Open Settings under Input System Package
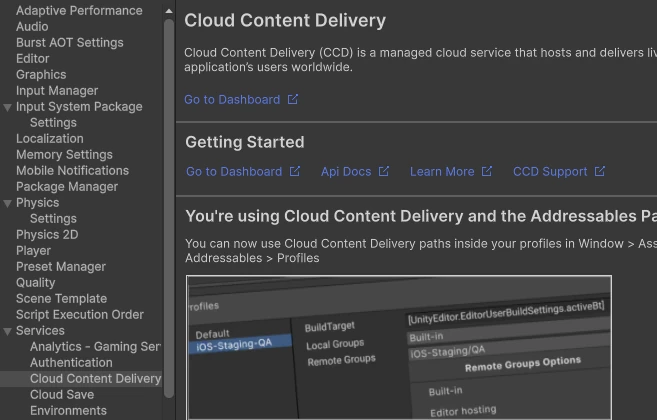657x420 pixels. click(53, 122)
